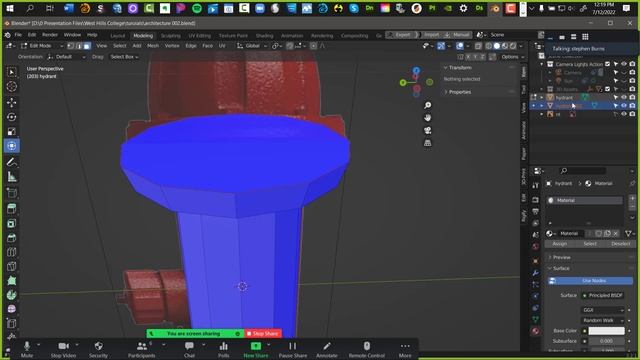Image resolution: width=640 pixels, height=360 pixels.
Task: Toggle X-ray mode in viewport header
Action: (x=478, y=46)
